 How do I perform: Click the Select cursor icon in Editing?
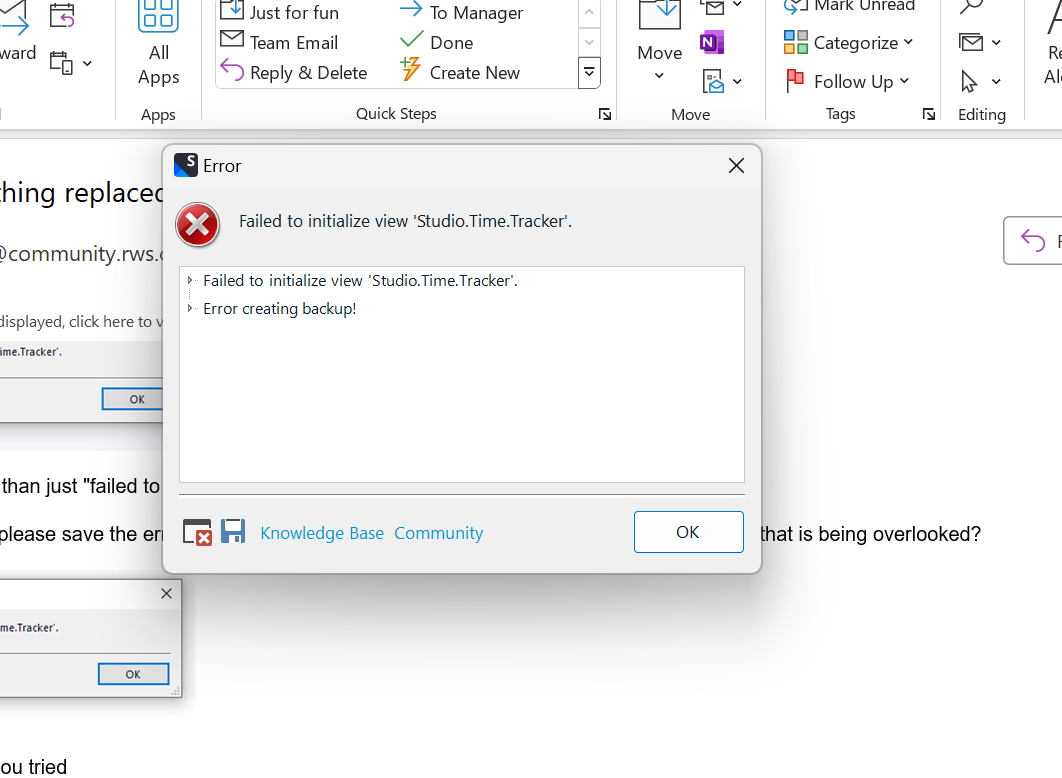pyautogui.click(x=969, y=82)
